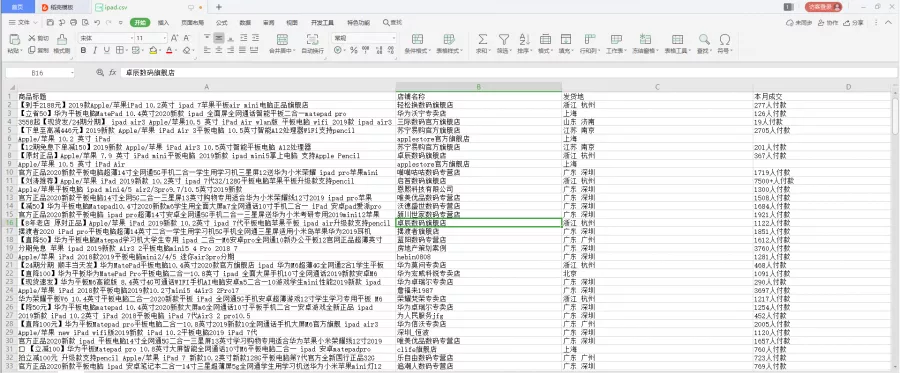Decrease font size with the A- icon
Viewport: 900px width, 373px height.
click(187, 38)
